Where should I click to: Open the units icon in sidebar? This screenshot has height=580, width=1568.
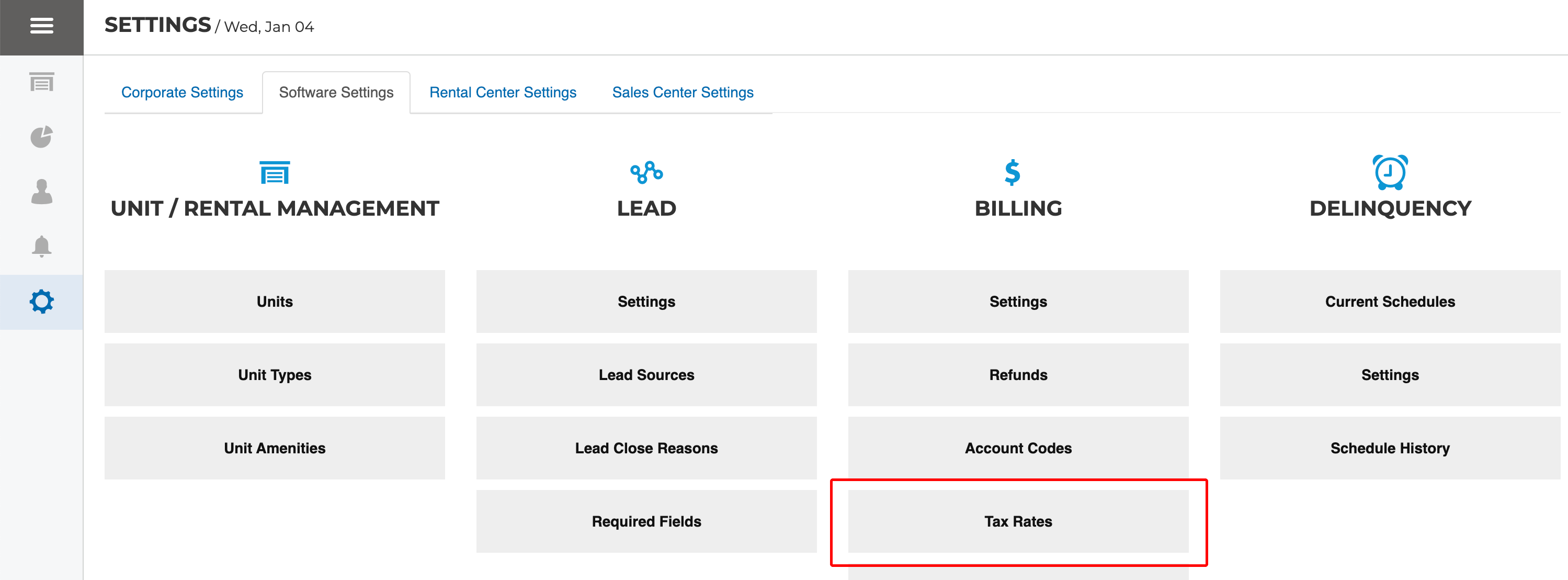41,82
